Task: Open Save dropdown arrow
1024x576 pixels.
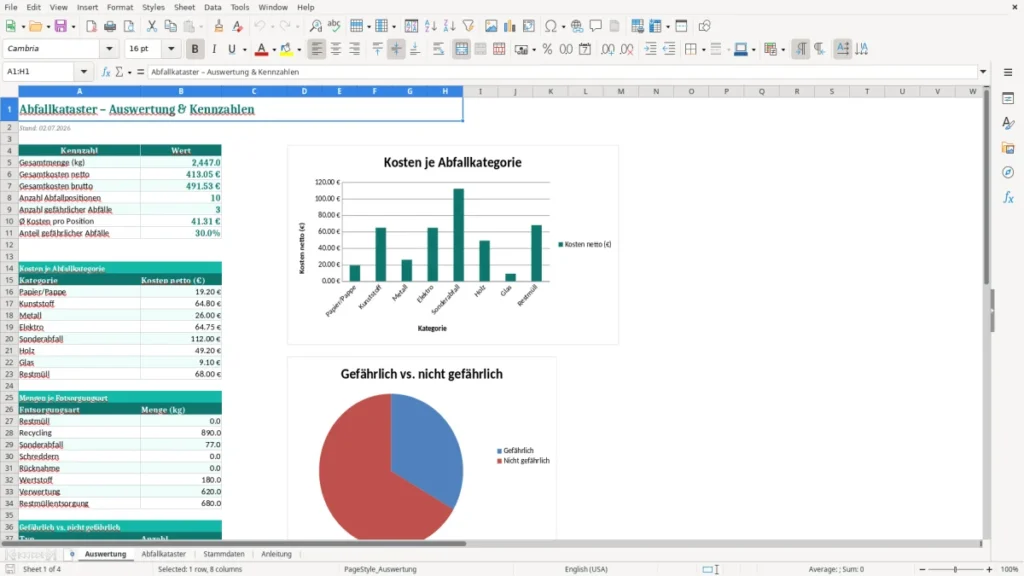Action: coord(73,27)
